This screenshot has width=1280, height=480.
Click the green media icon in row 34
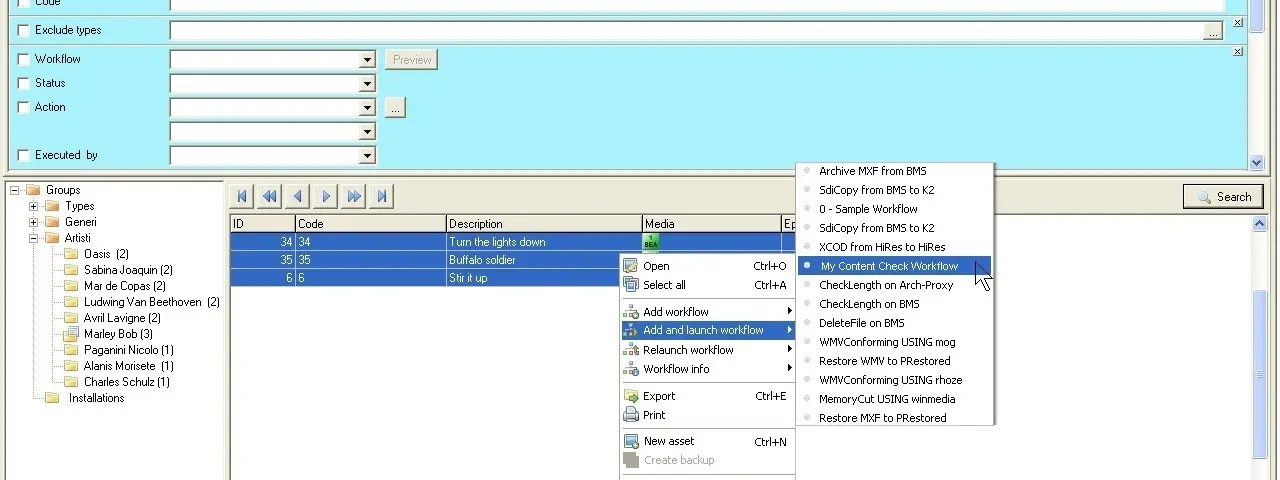651,241
